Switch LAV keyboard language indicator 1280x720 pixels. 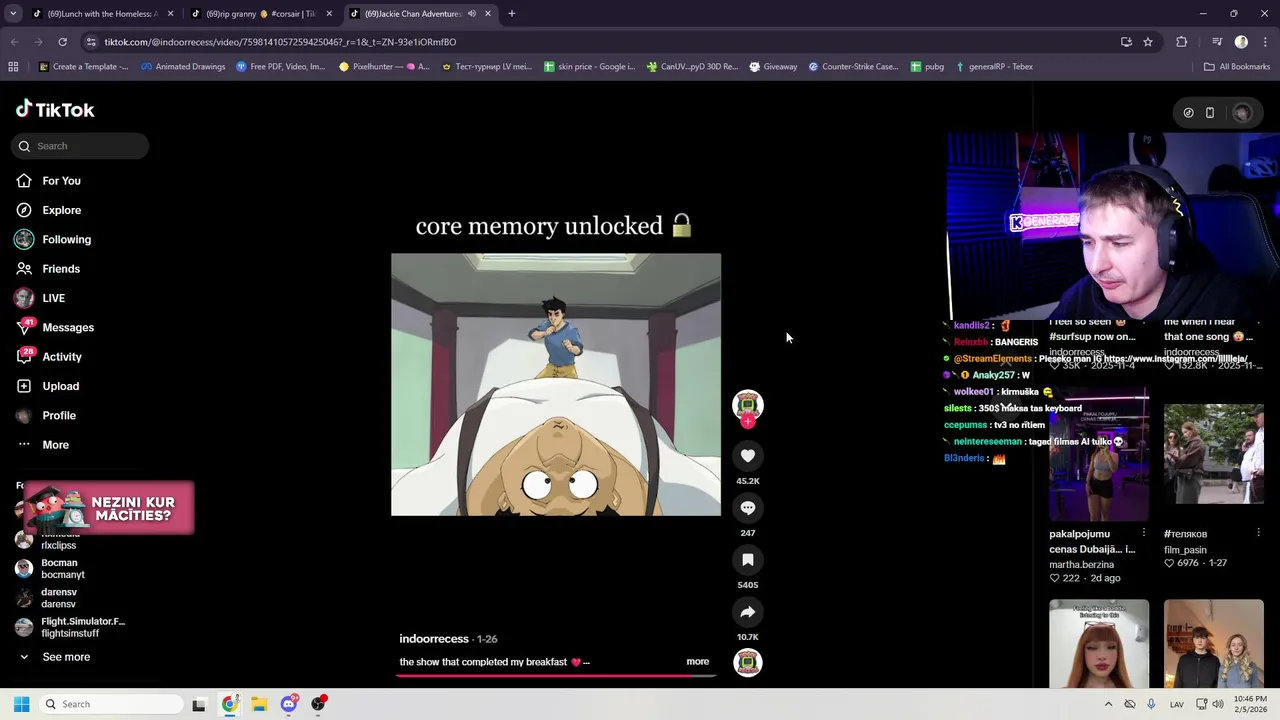(1177, 704)
